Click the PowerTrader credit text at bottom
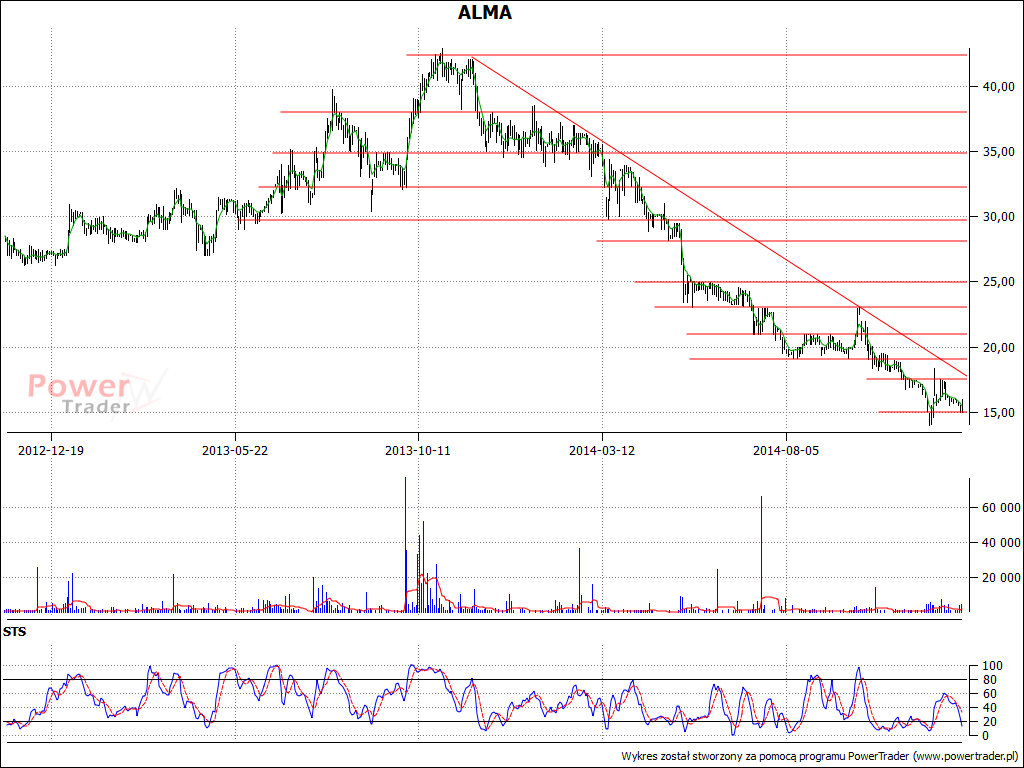Image resolution: width=1024 pixels, height=768 pixels. tap(820, 756)
